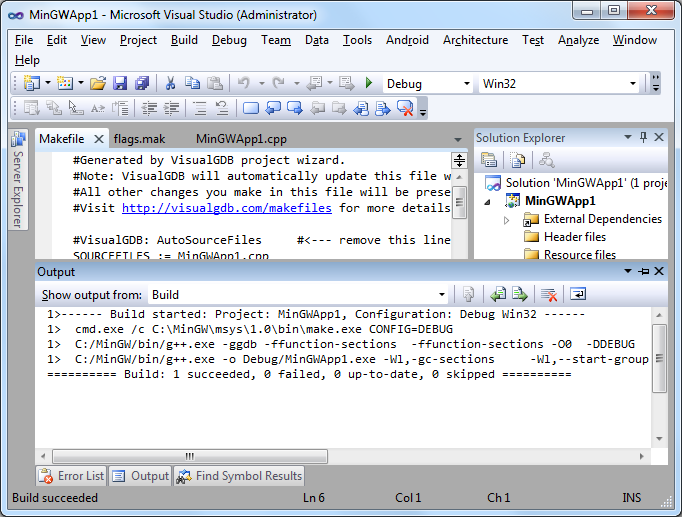Clear all Output pane text
This screenshot has width=682, height=517.
pyautogui.click(x=549, y=294)
